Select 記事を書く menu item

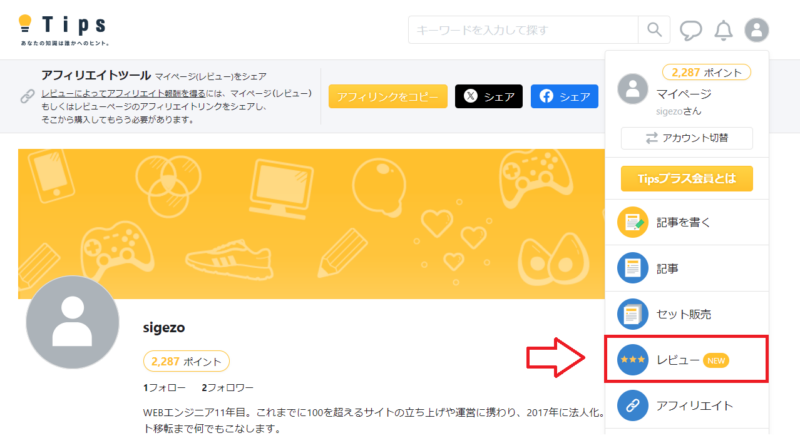click(687, 222)
